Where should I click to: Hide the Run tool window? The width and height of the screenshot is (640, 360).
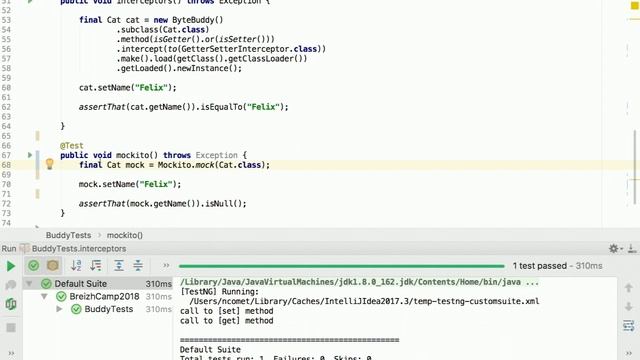[x=631, y=248]
